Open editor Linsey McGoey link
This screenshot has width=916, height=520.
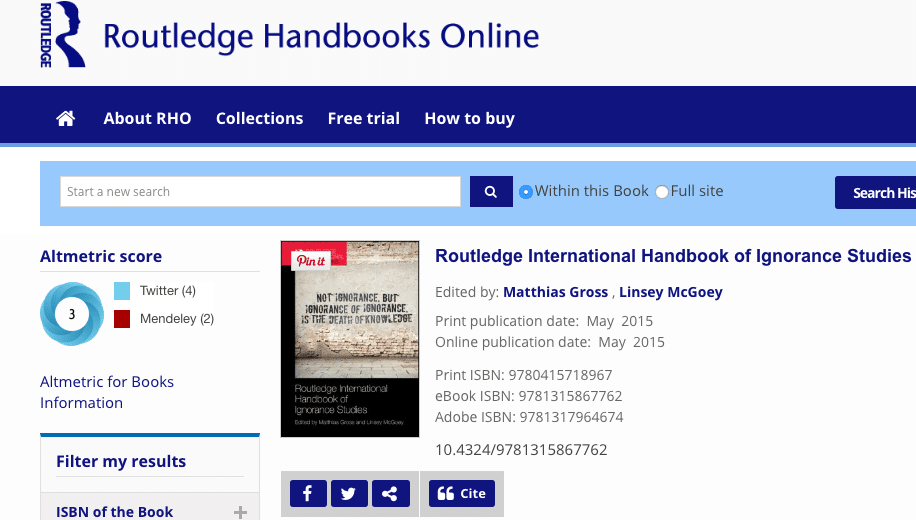coord(671,292)
